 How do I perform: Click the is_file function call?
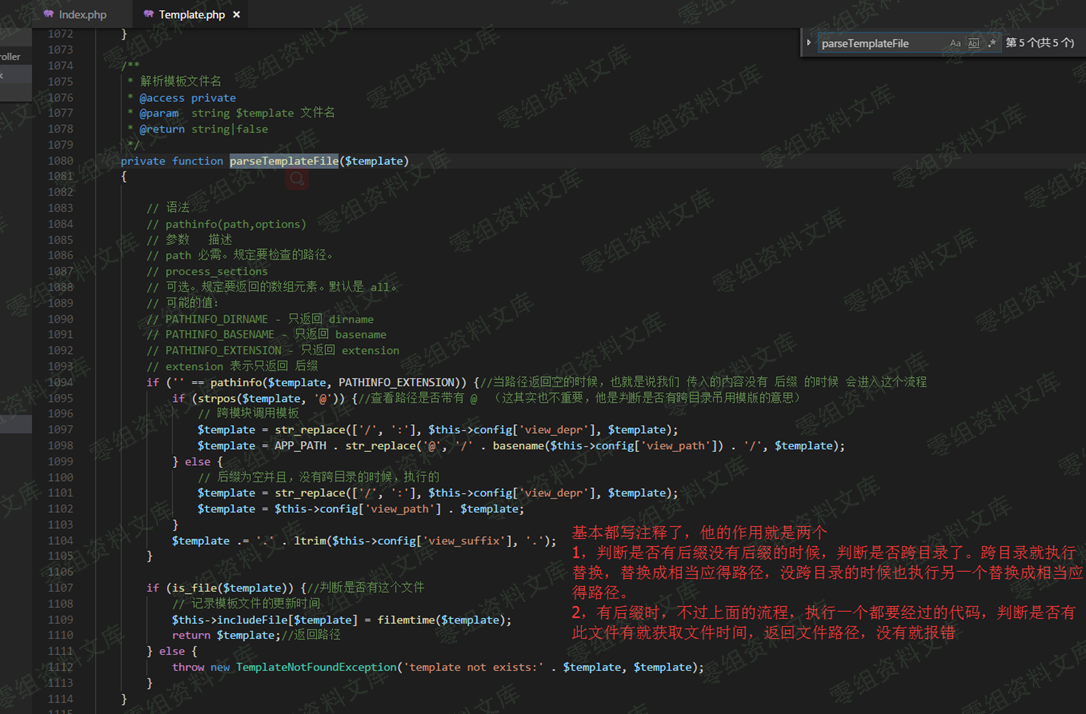(194, 588)
